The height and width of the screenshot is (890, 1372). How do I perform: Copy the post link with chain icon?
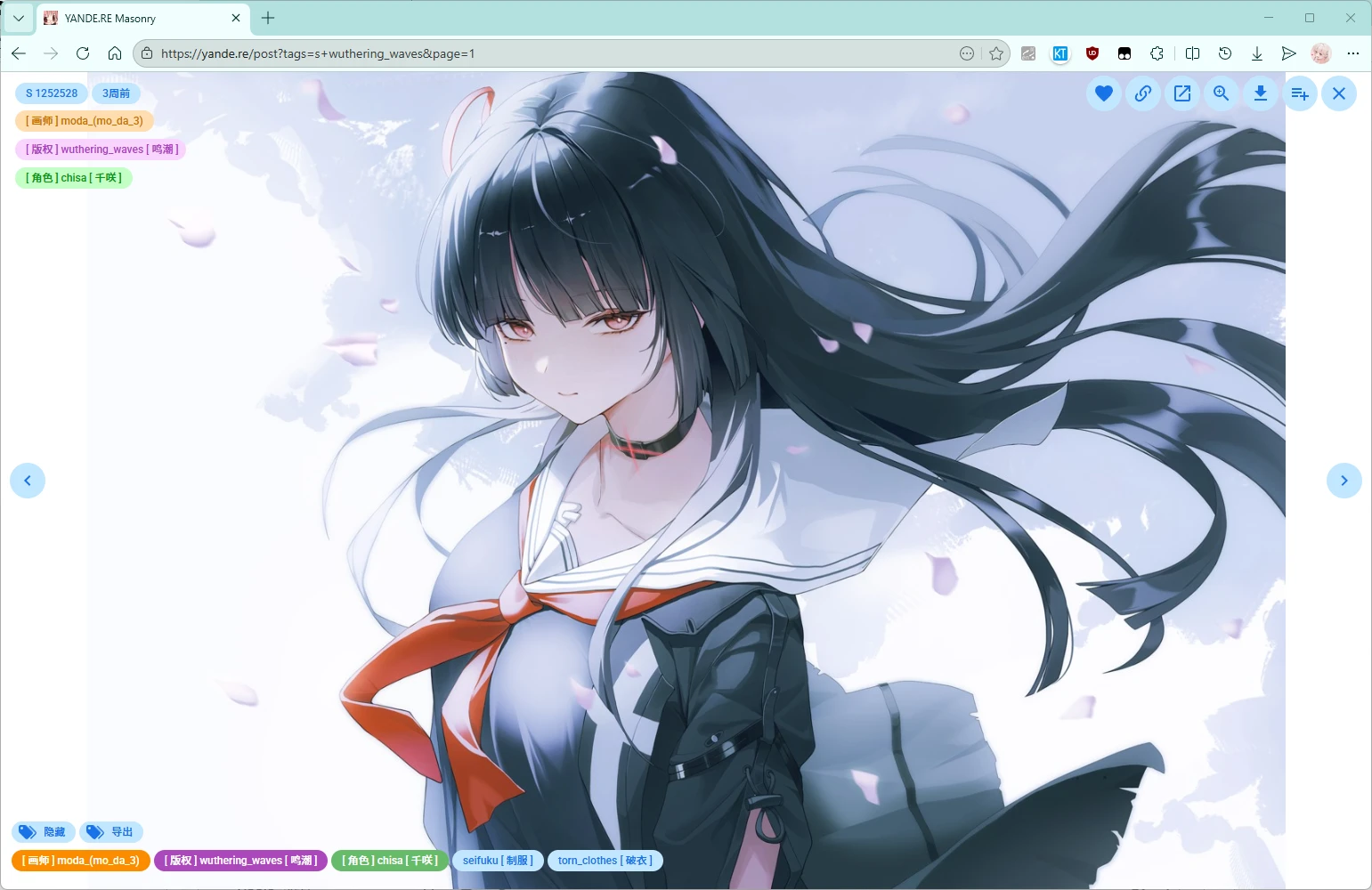tap(1143, 93)
